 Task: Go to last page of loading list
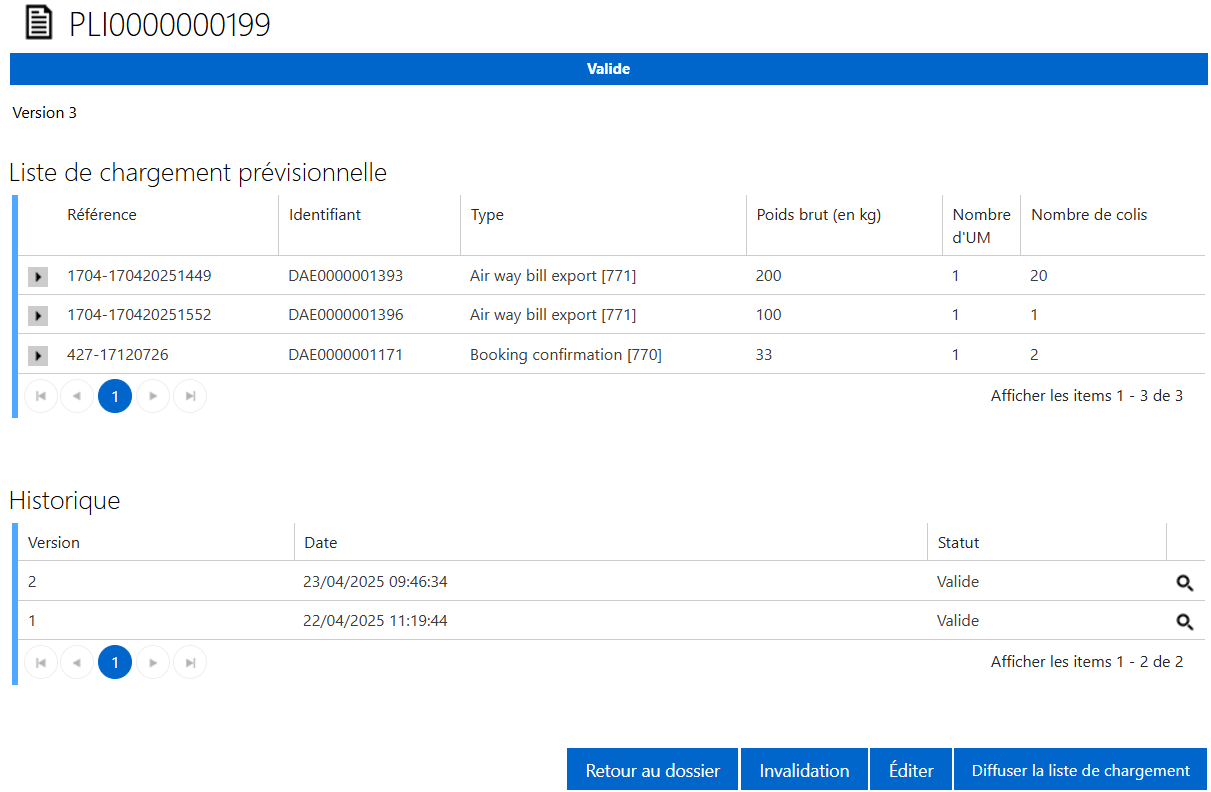point(190,397)
